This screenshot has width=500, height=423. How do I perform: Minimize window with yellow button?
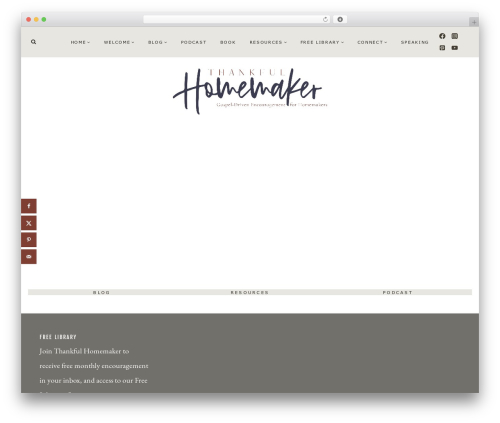pyautogui.click(x=36, y=20)
